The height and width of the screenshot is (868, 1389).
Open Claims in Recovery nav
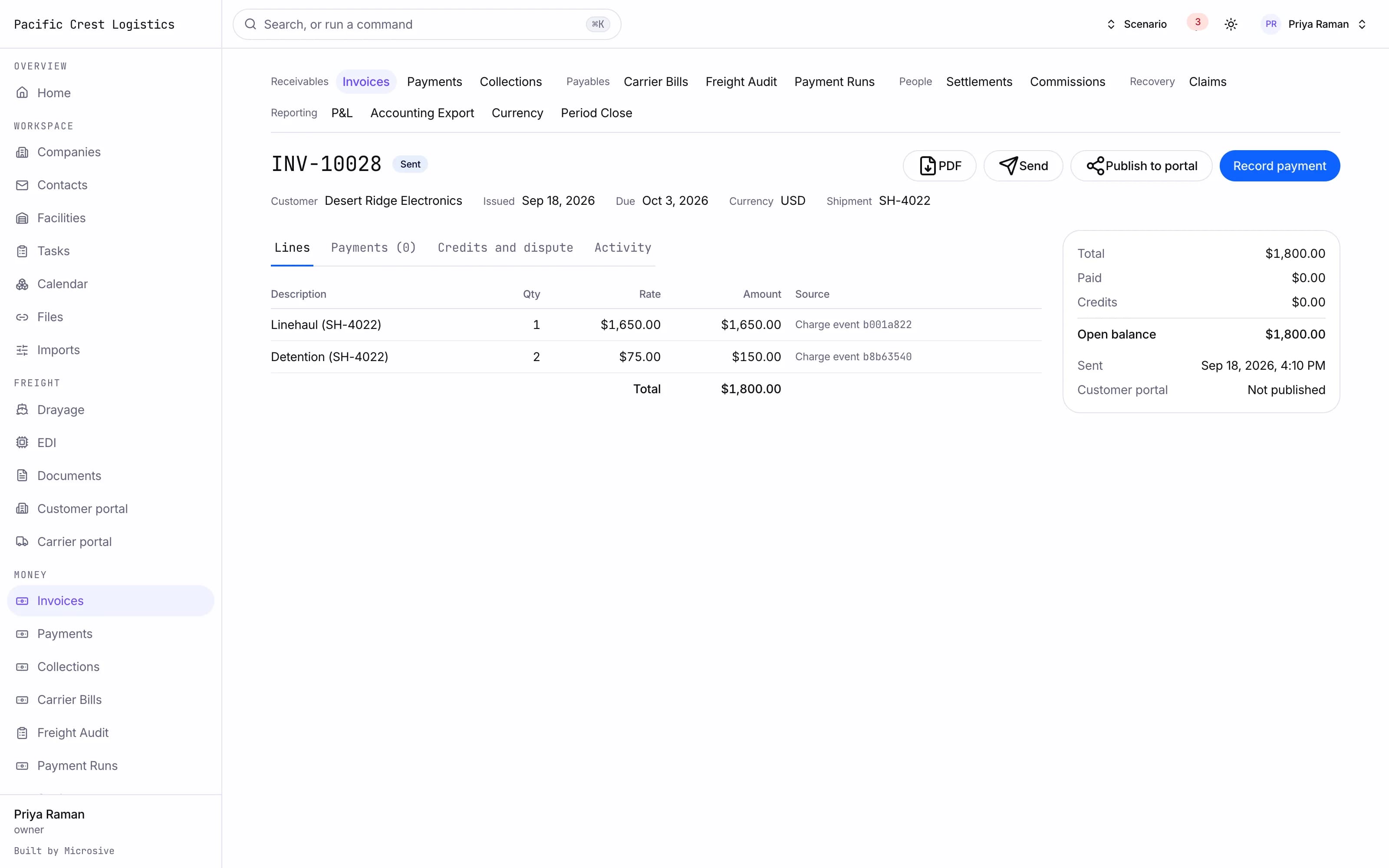(x=1207, y=82)
